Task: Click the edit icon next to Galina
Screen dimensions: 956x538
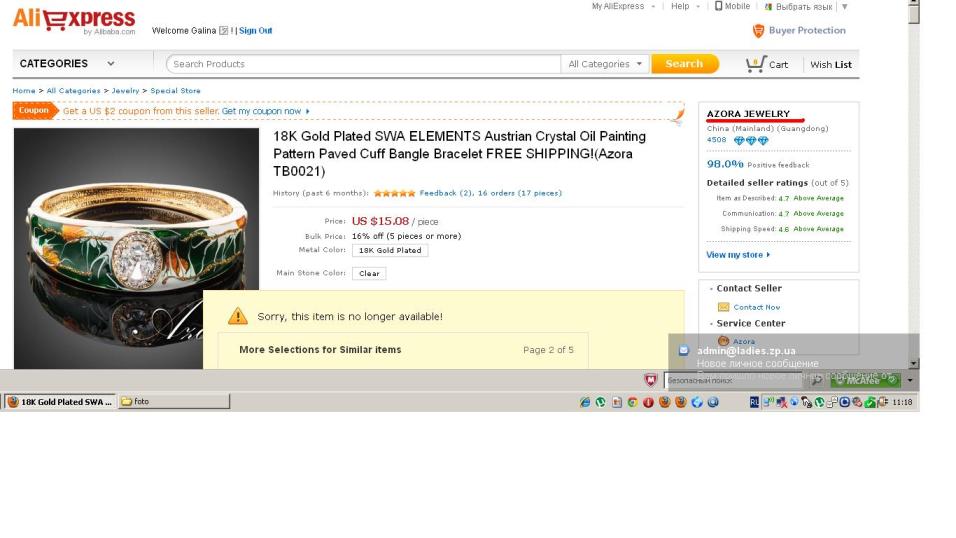Action: [x=224, y=30]
